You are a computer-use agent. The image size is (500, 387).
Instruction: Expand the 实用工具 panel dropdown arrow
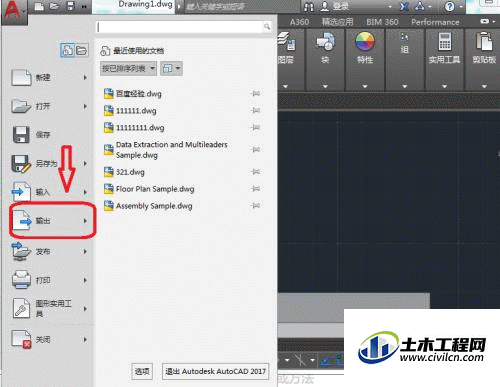pyautogui.click(x=444, y=86)
